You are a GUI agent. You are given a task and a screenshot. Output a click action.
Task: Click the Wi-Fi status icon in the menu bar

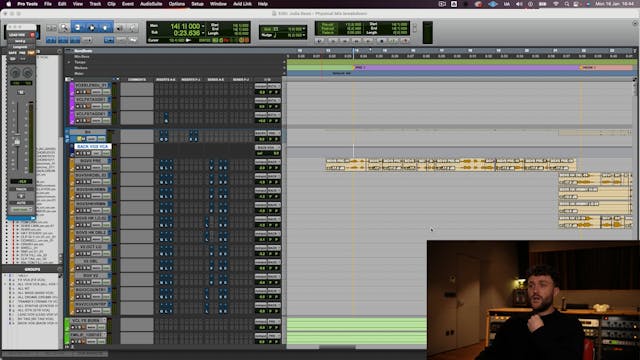[x=556, y=4]
